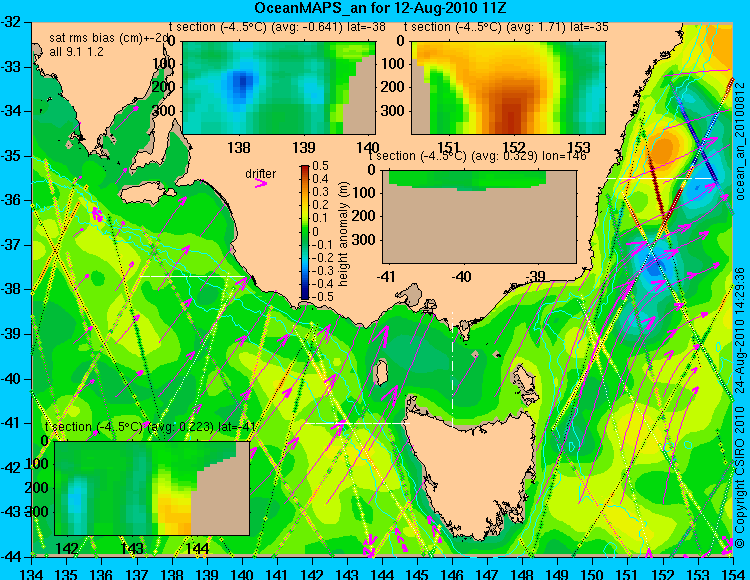Screen dimensions: 750x580
Task: Click the 134 longitude label on main axis
Action: [32, 573]
